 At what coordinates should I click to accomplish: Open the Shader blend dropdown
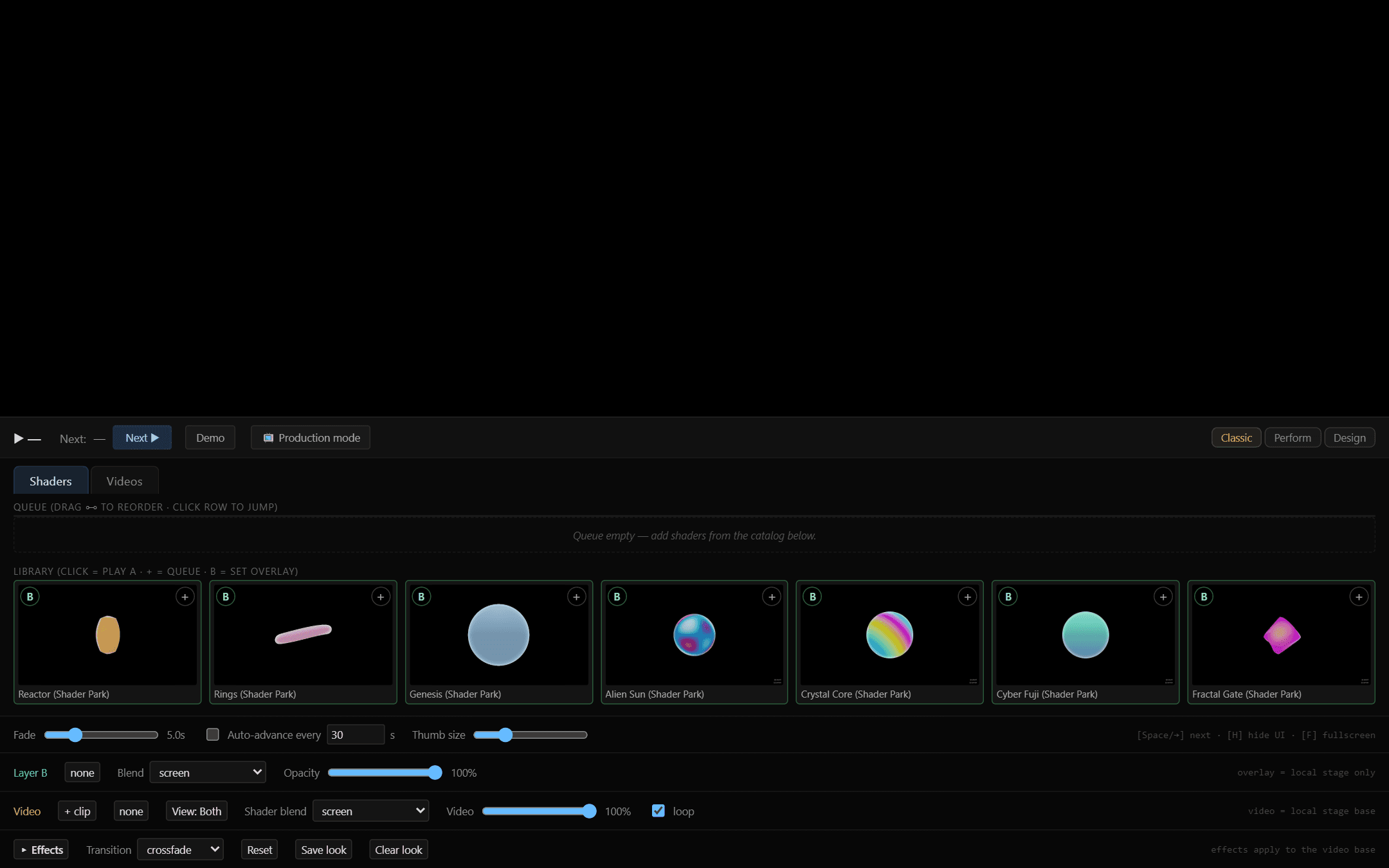pyautogui.click(x=371, y=811)
